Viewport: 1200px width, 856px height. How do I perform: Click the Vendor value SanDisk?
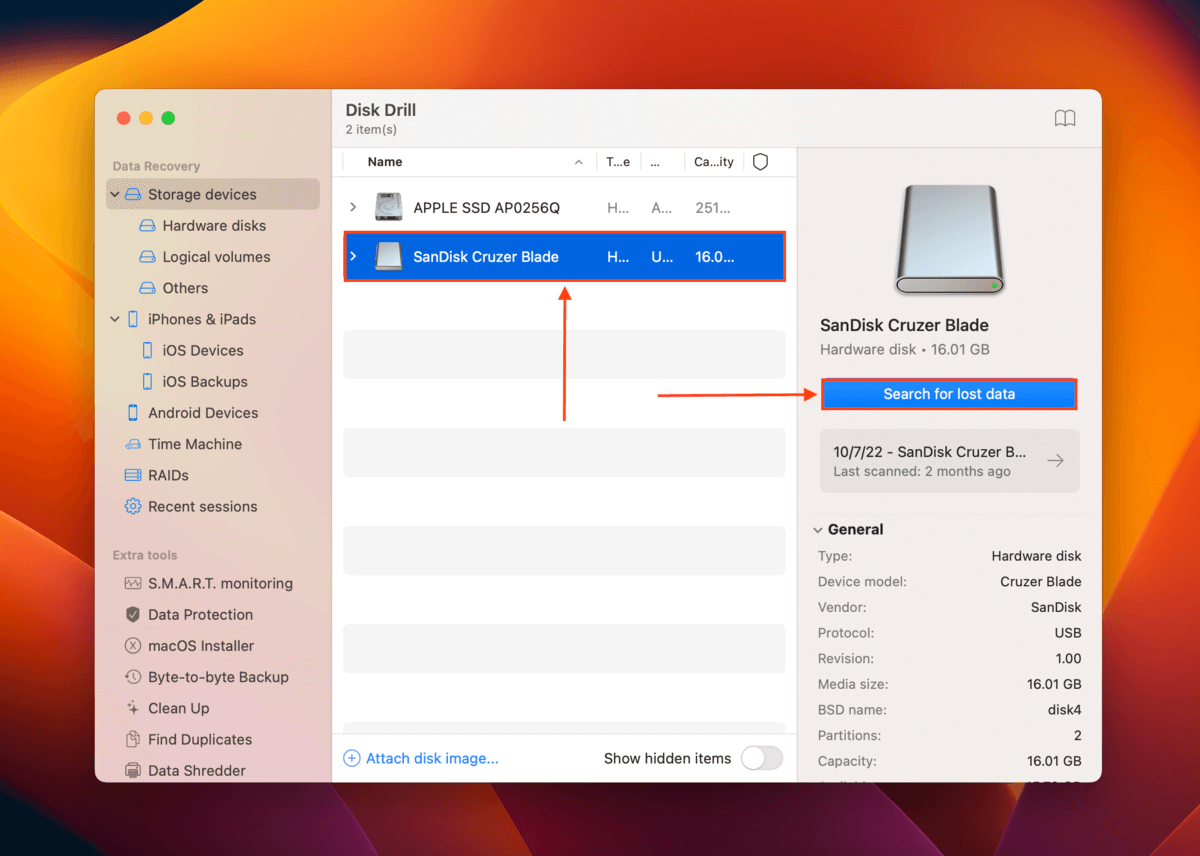pyautogui.click(x=1056, y=607)
